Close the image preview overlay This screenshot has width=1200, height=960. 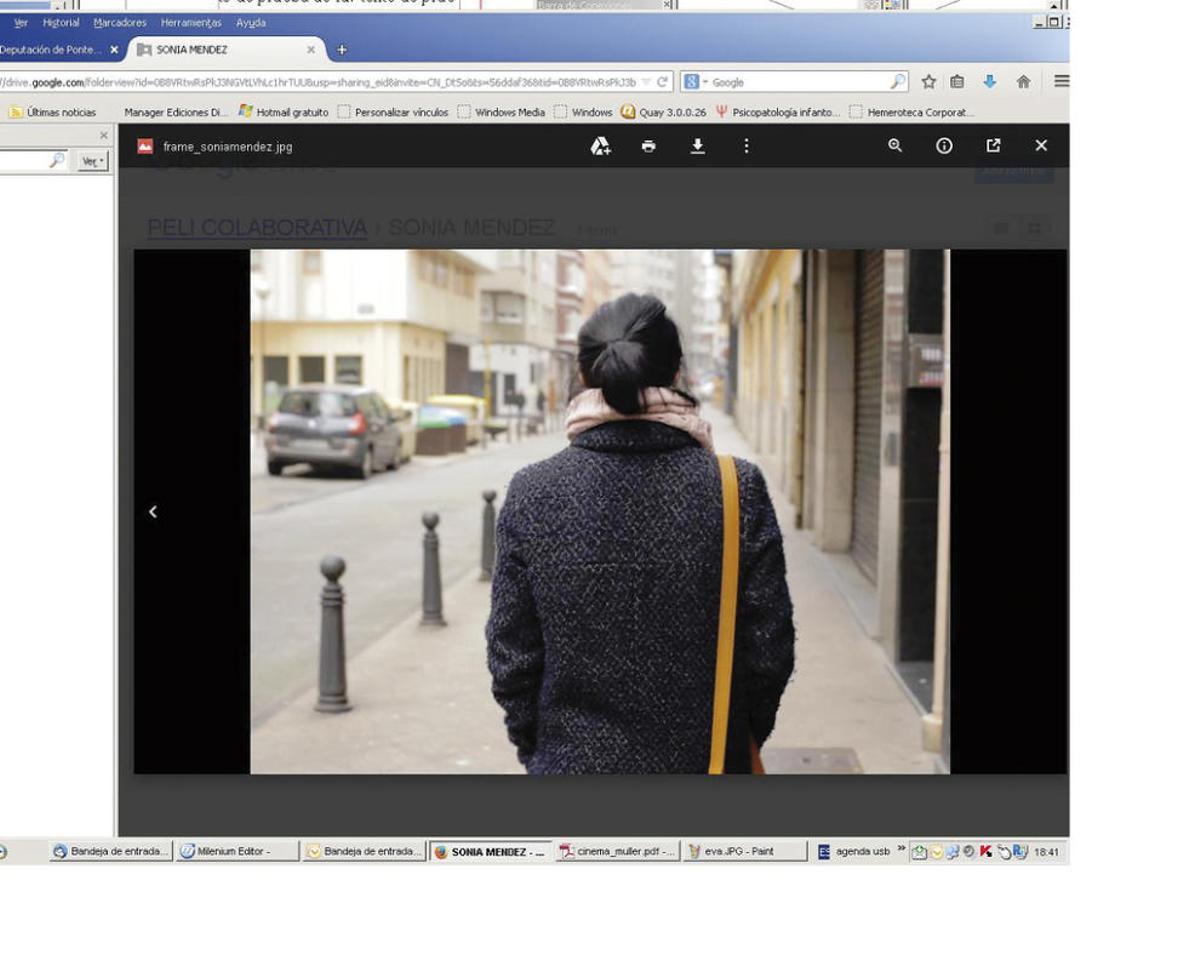point(1041,146)
